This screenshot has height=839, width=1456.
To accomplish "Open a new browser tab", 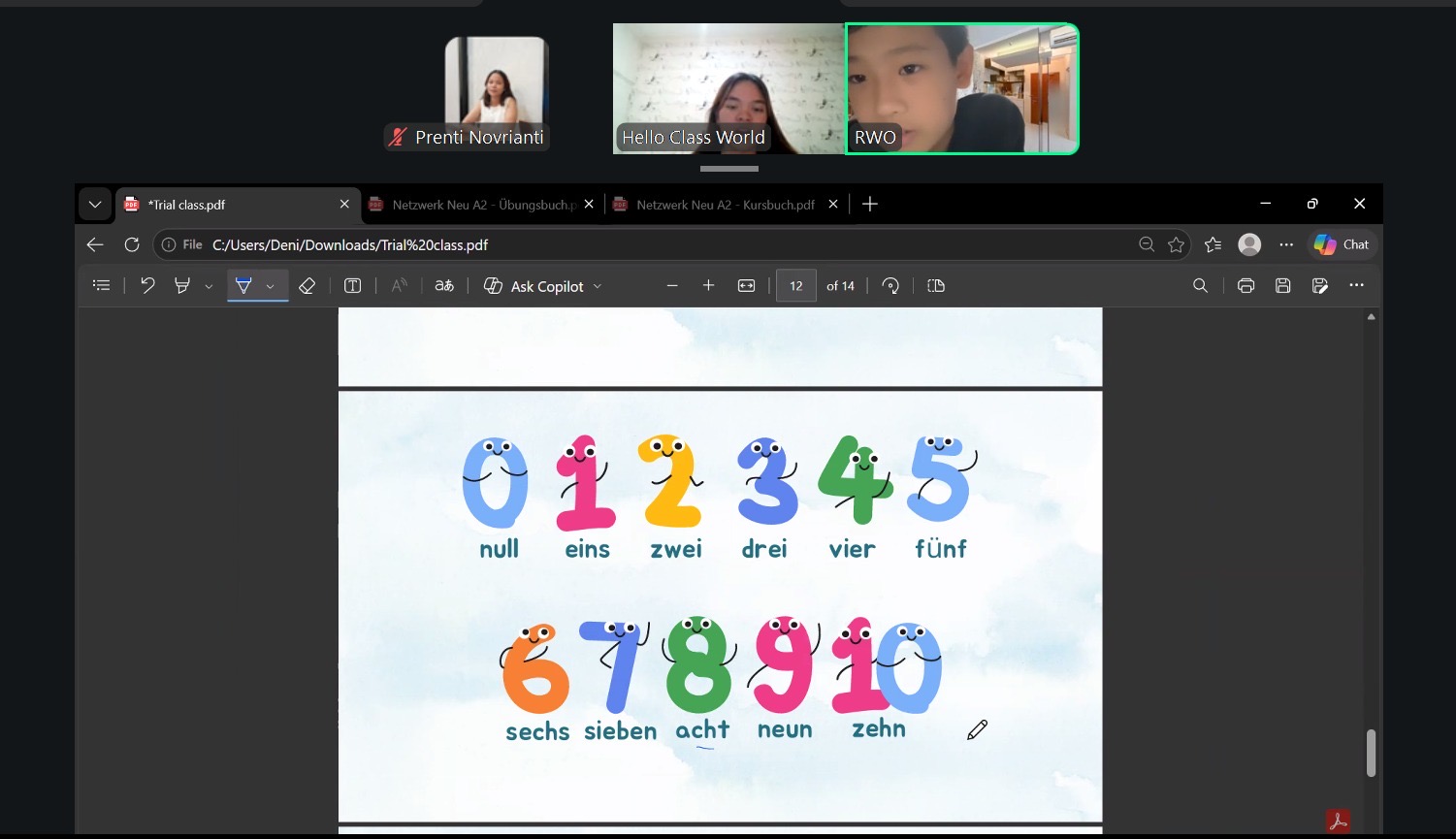I will click(870, 205).
